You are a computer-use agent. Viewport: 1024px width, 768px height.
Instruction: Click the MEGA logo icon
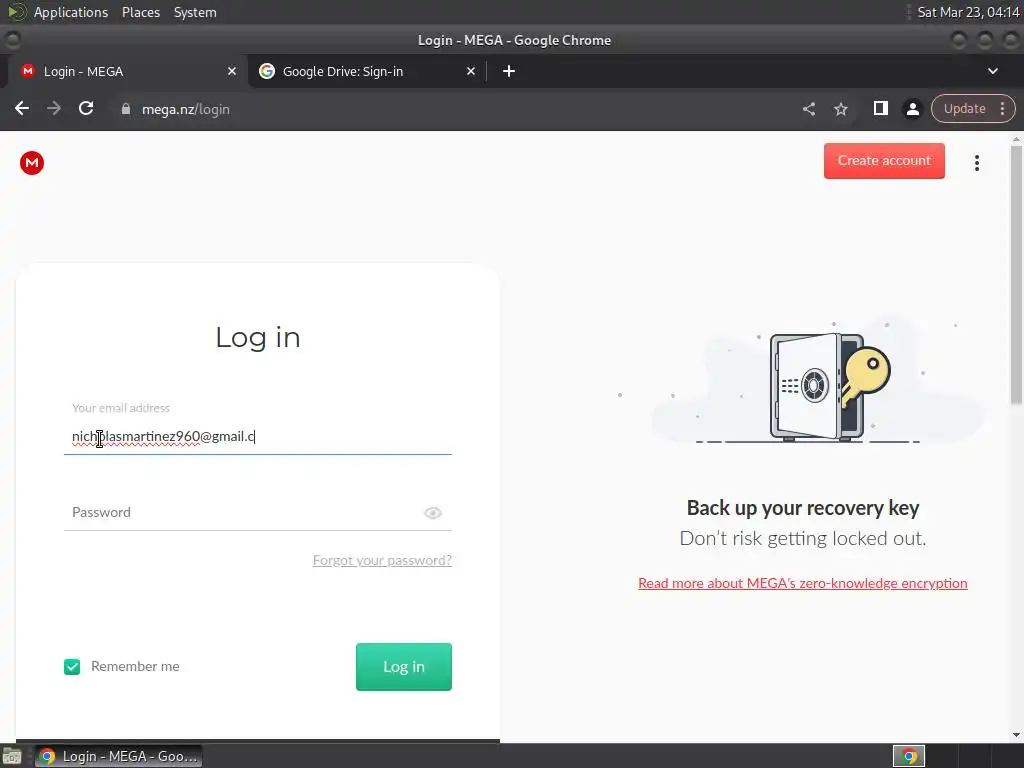tap(32, 163)
